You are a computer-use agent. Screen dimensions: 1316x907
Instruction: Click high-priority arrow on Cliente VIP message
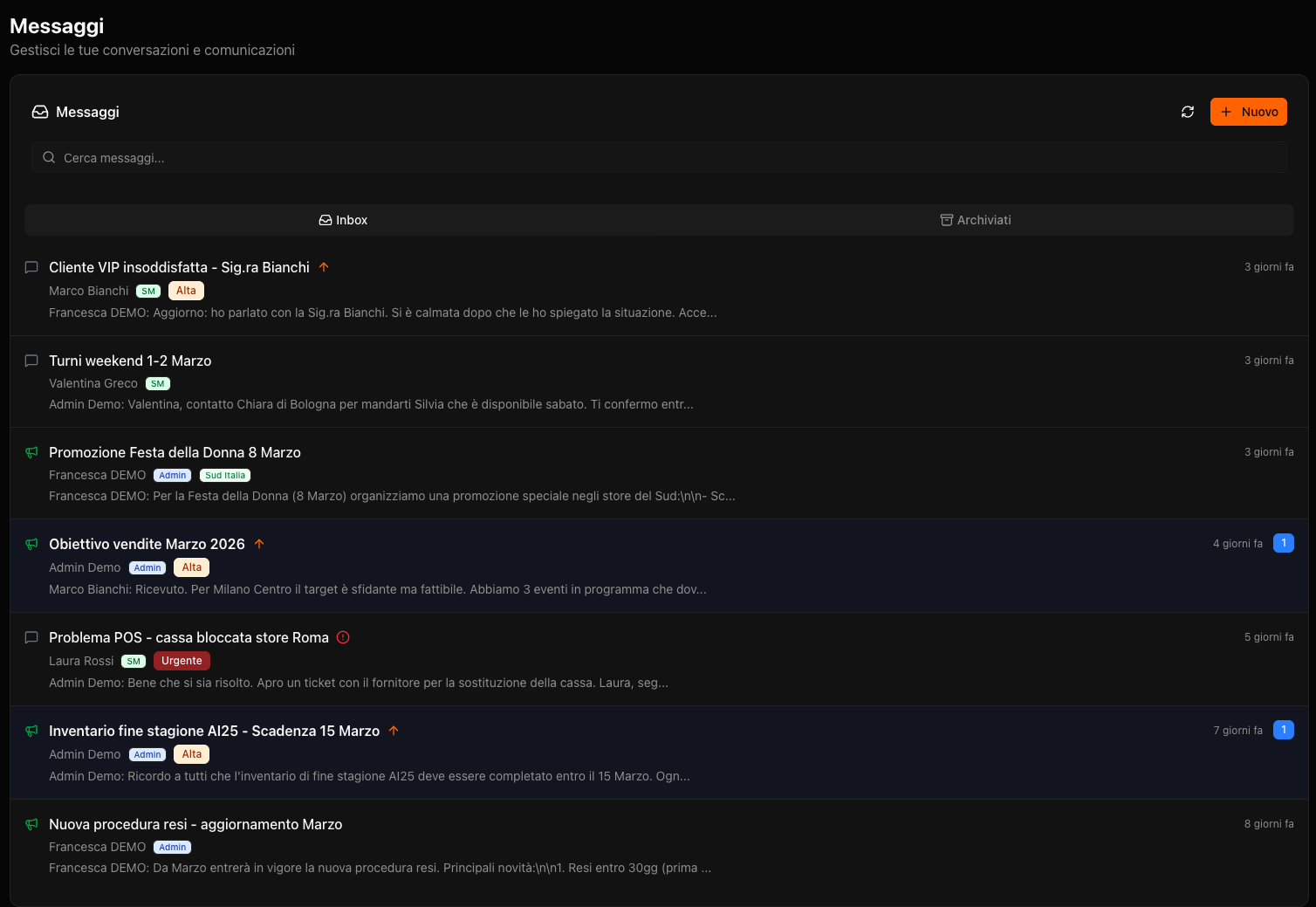click(x=324, y=267)
